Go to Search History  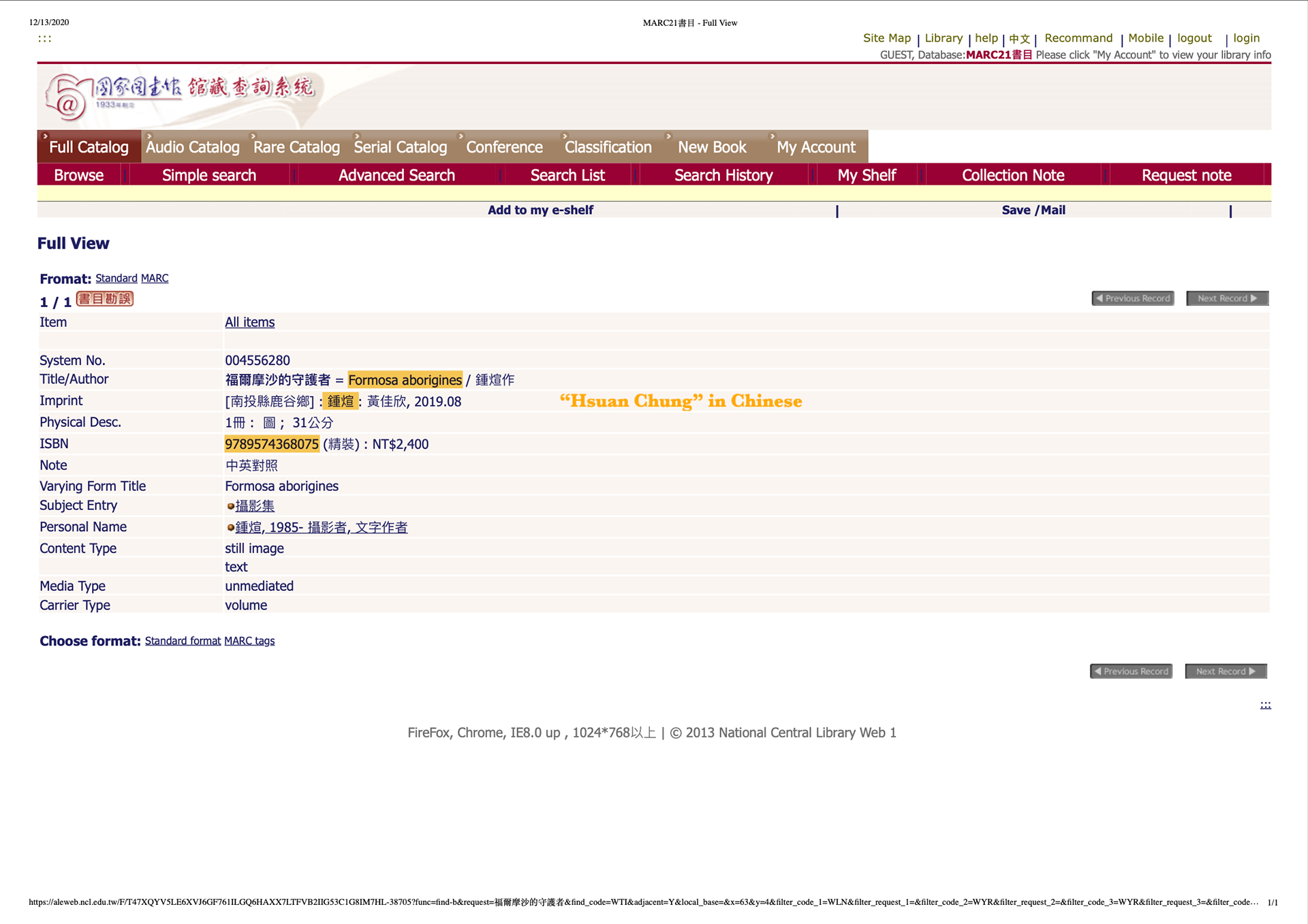pyautogui.click(x=723, y=176)
